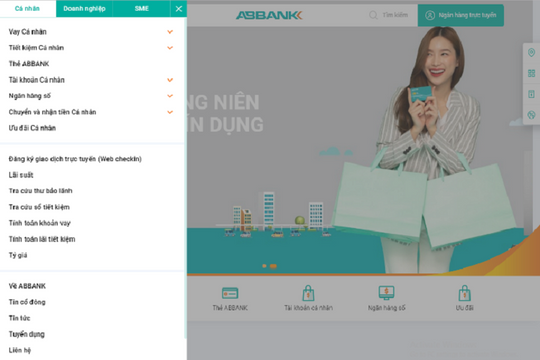
Task: Click the user profile icon in header
Action: (430, 15)
